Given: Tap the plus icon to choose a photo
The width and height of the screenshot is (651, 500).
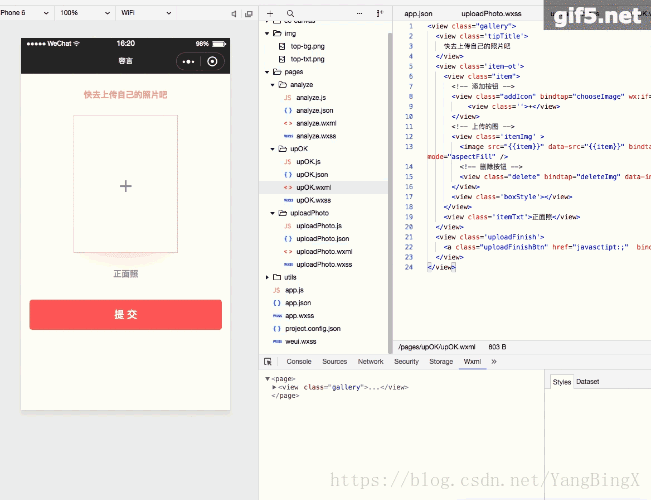Looking at the screenshot, I should (125, 186).
